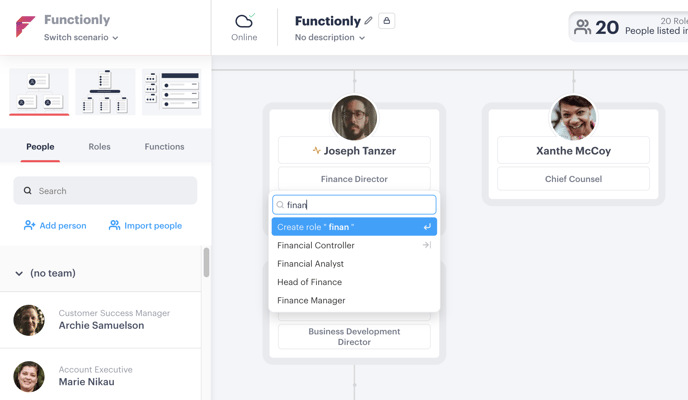Expand the Switch scenario dropdown
The height and width of the screenshot is (400, 688).
pyautogui.click(x=81, y=37)
